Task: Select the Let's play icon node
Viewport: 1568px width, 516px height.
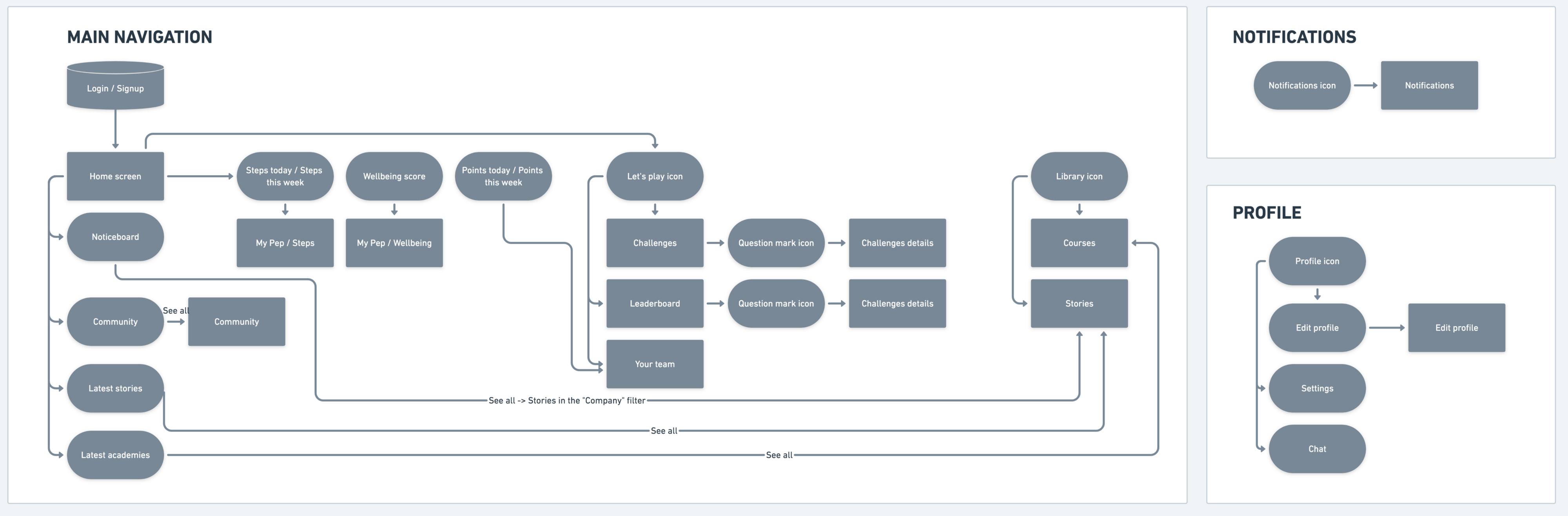Action: 654,176
